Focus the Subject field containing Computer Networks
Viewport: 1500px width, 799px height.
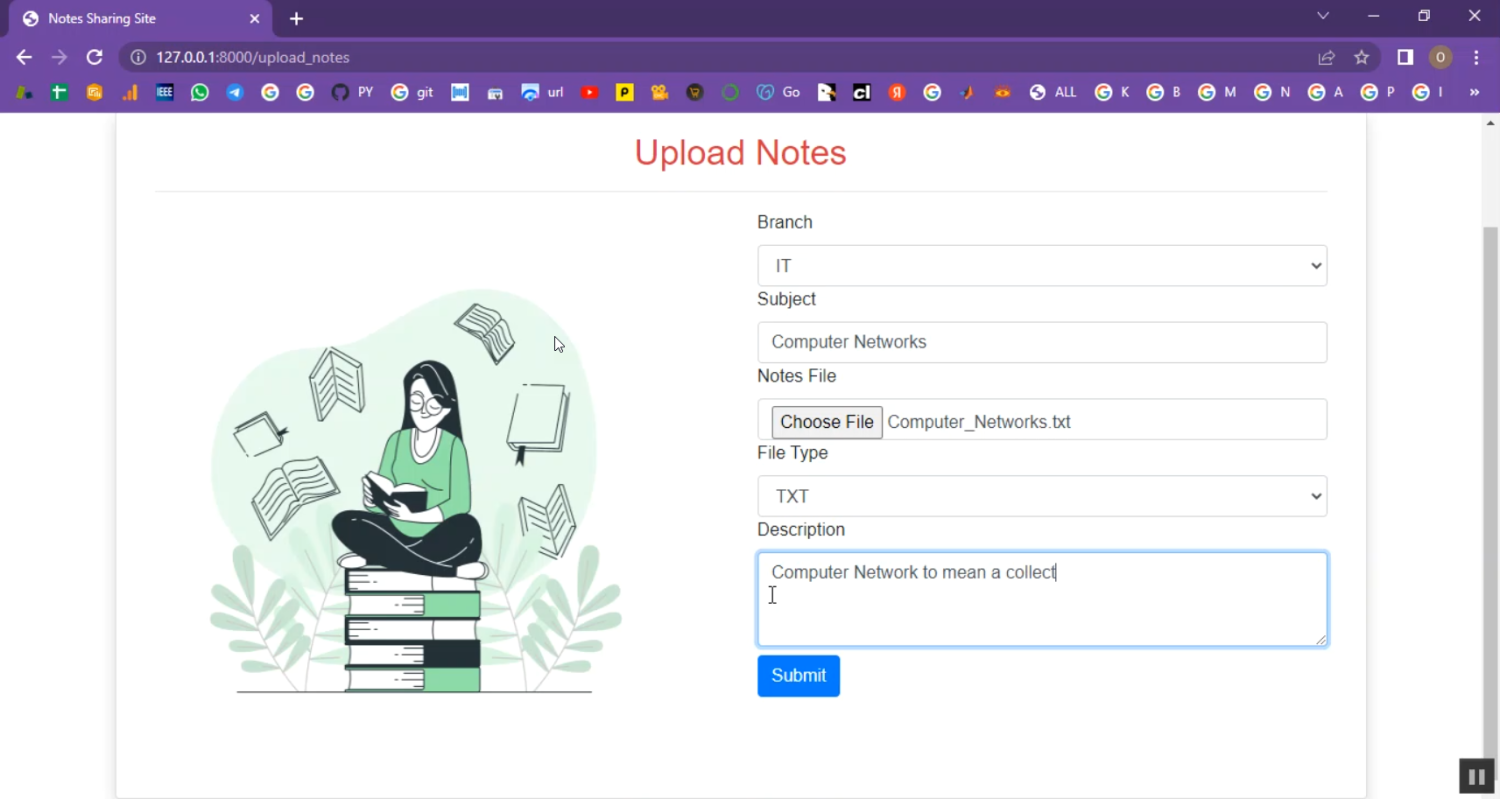1041,342
